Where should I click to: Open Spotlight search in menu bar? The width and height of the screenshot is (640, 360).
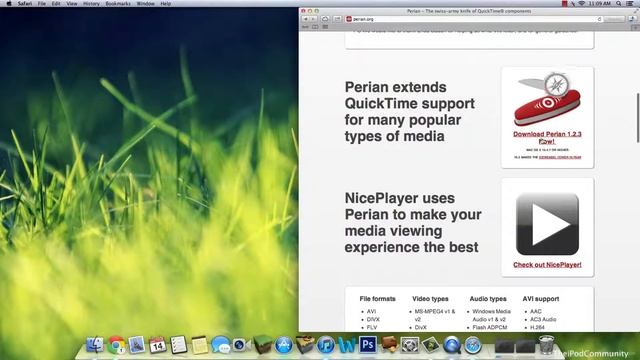(x=619, y=4)
